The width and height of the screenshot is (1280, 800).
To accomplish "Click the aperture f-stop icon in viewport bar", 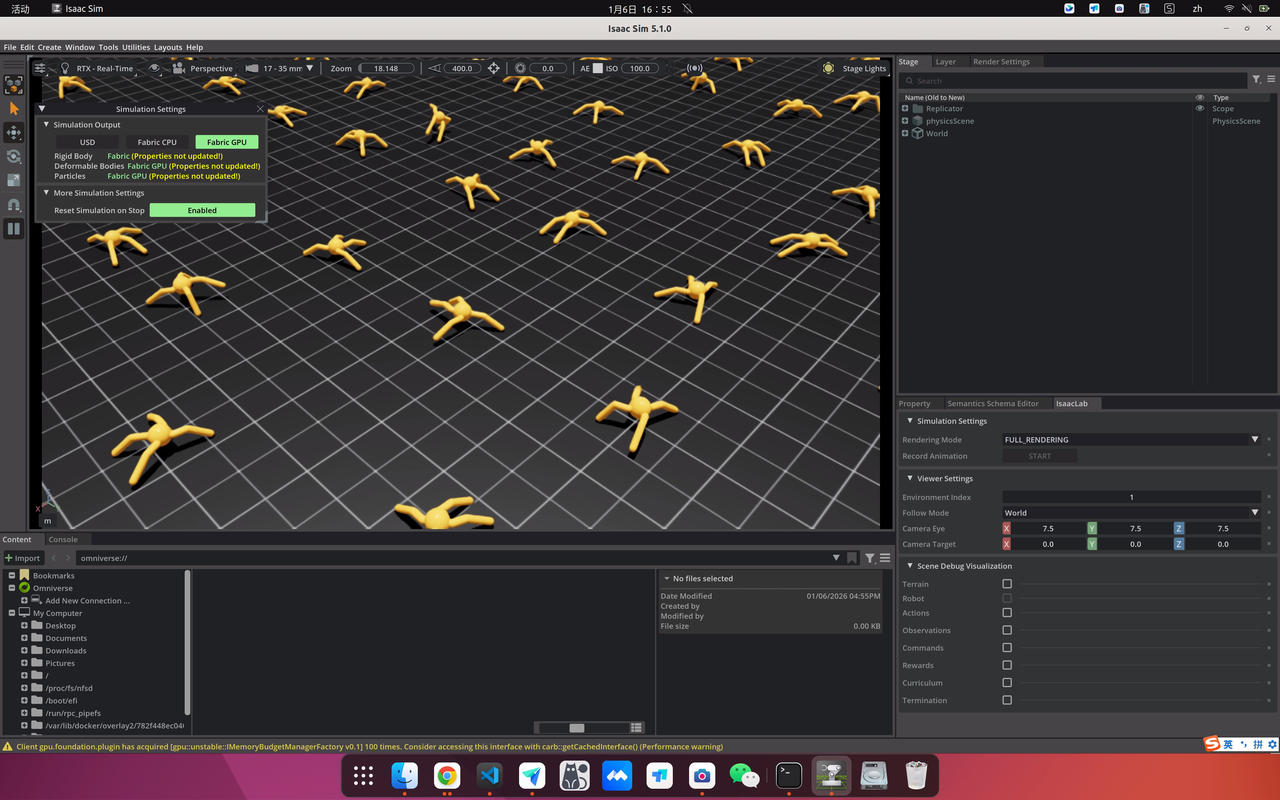I will (520, 68).
